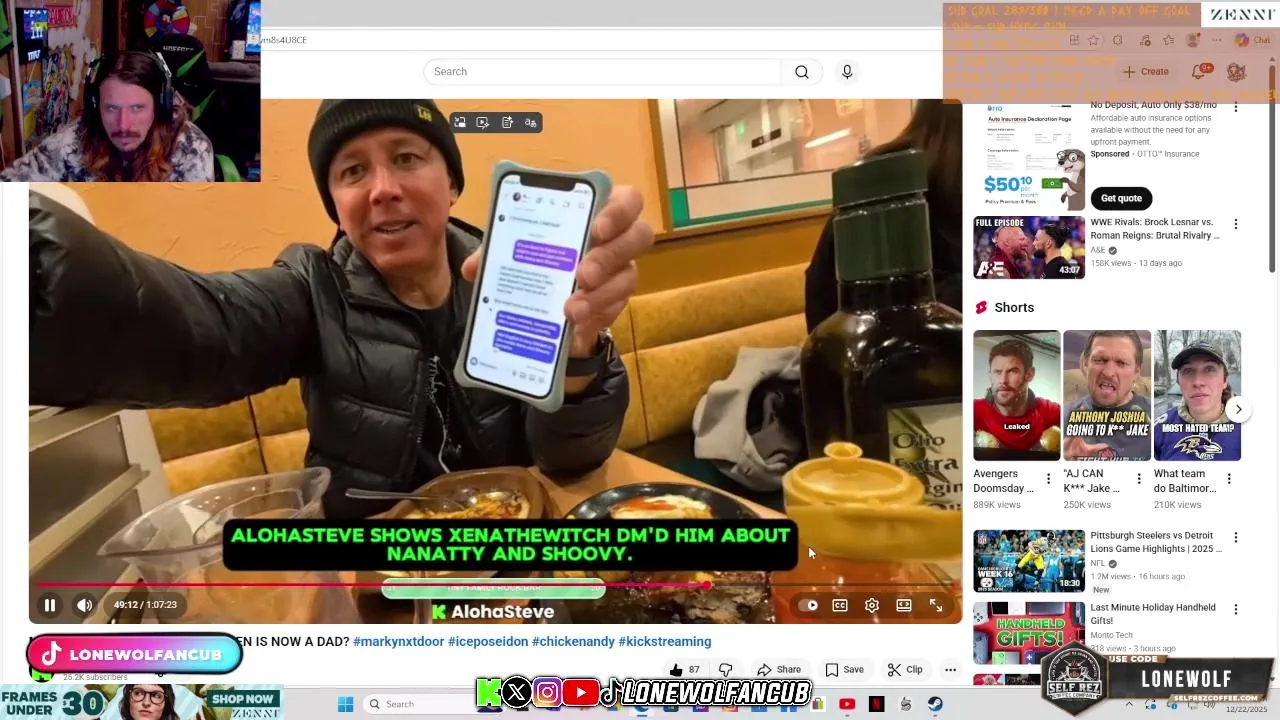
Task: Click the YouTube search magnifier button
Action: click(802, 72)
